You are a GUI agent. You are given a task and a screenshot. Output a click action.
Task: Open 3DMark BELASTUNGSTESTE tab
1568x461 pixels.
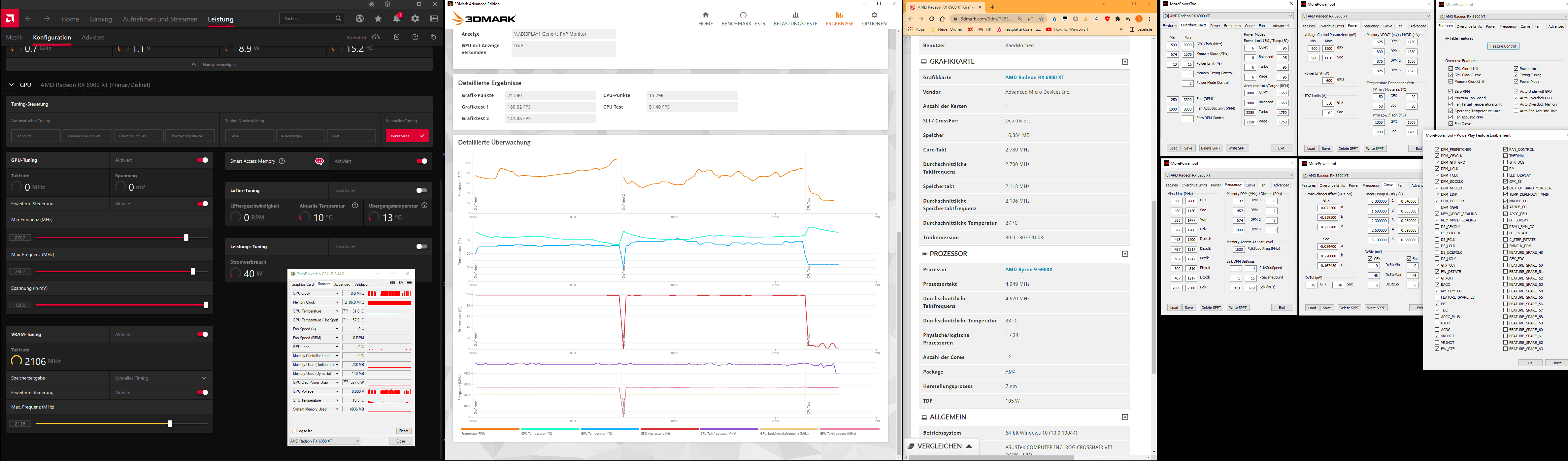click(x=795, y=19)
